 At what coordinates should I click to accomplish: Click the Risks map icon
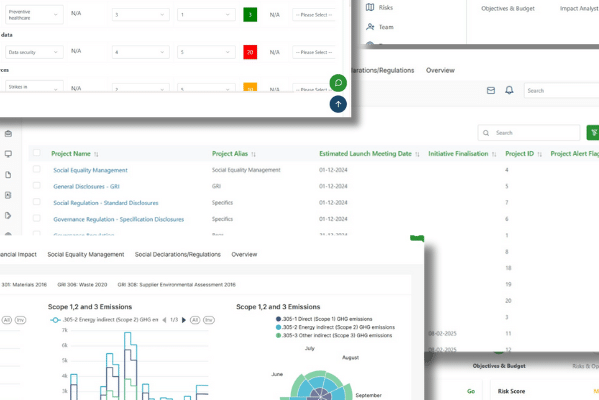coord(370,7)
